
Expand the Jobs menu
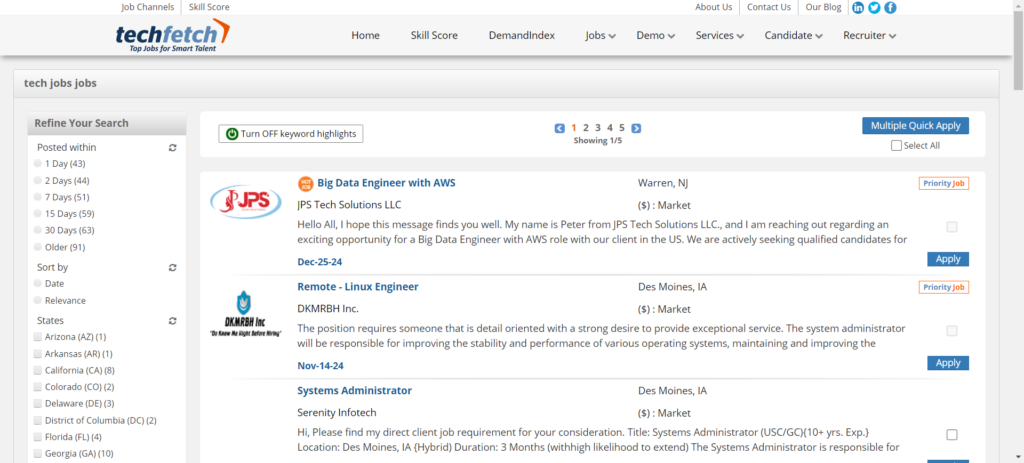pyautogui.click(x=600, y=36)
